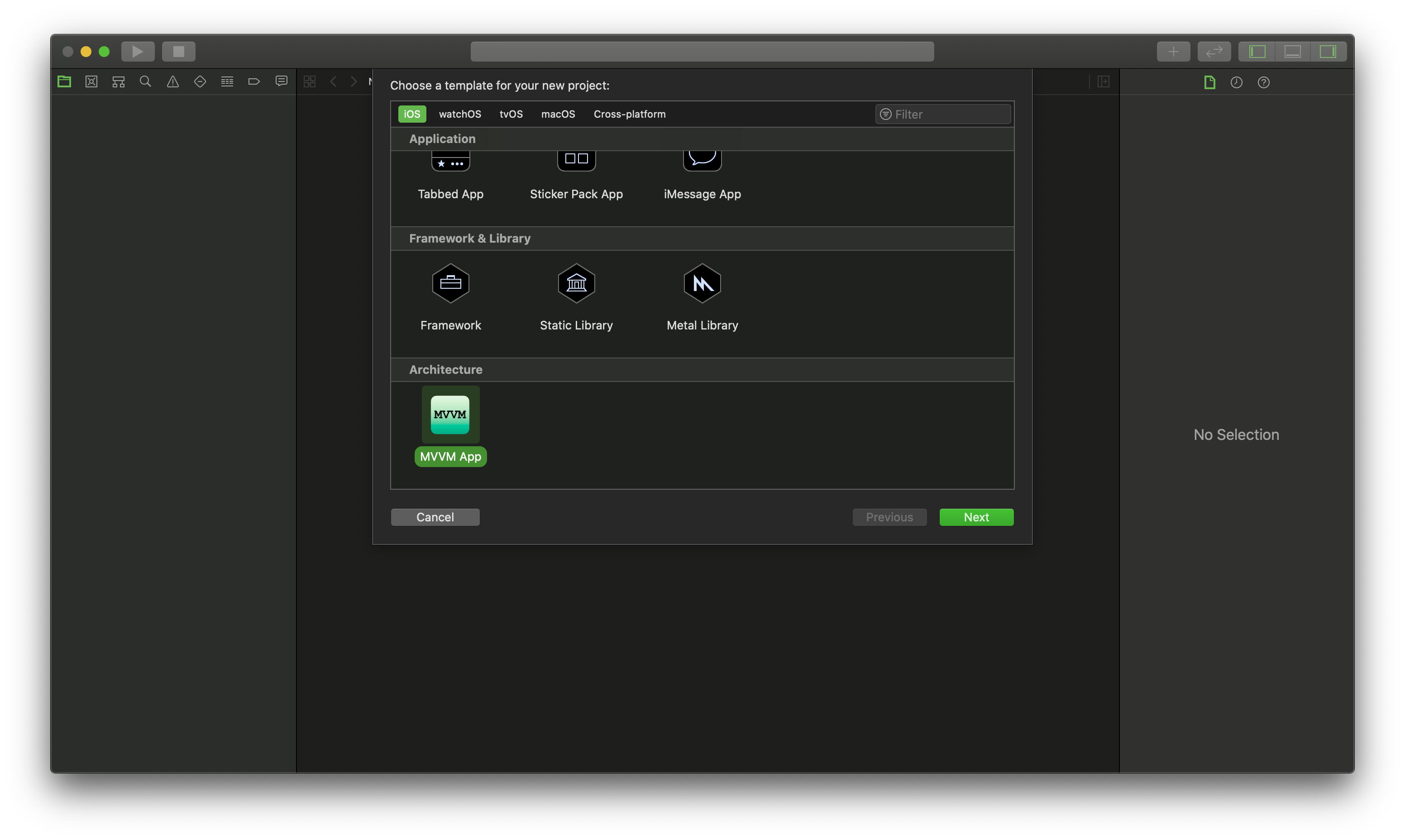The image size is (1405, 840).
Task: Click the Next button
Action: 976,517
